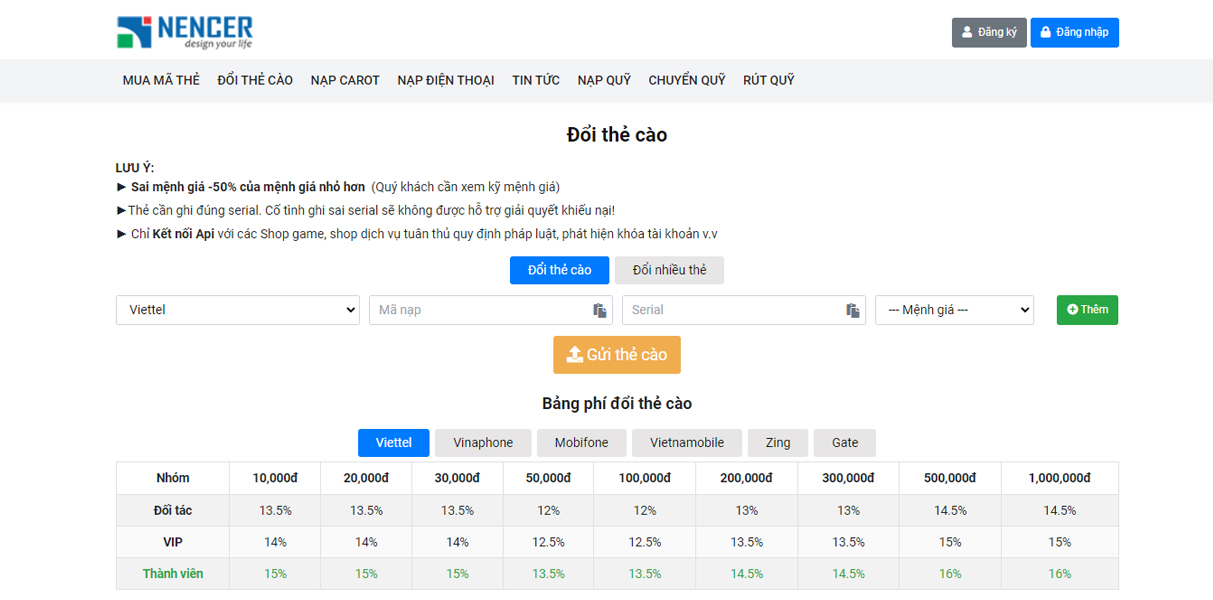Image resolution: width=1213 pixels, height=600 pixels.
Task: Click paste icon in Mã nạp field
Action: pos(599,310)
